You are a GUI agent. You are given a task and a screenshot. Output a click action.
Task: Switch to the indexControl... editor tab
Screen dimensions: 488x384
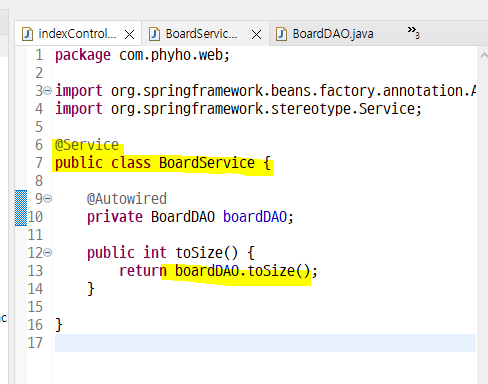pyautogui.click(x=78, y=34)
